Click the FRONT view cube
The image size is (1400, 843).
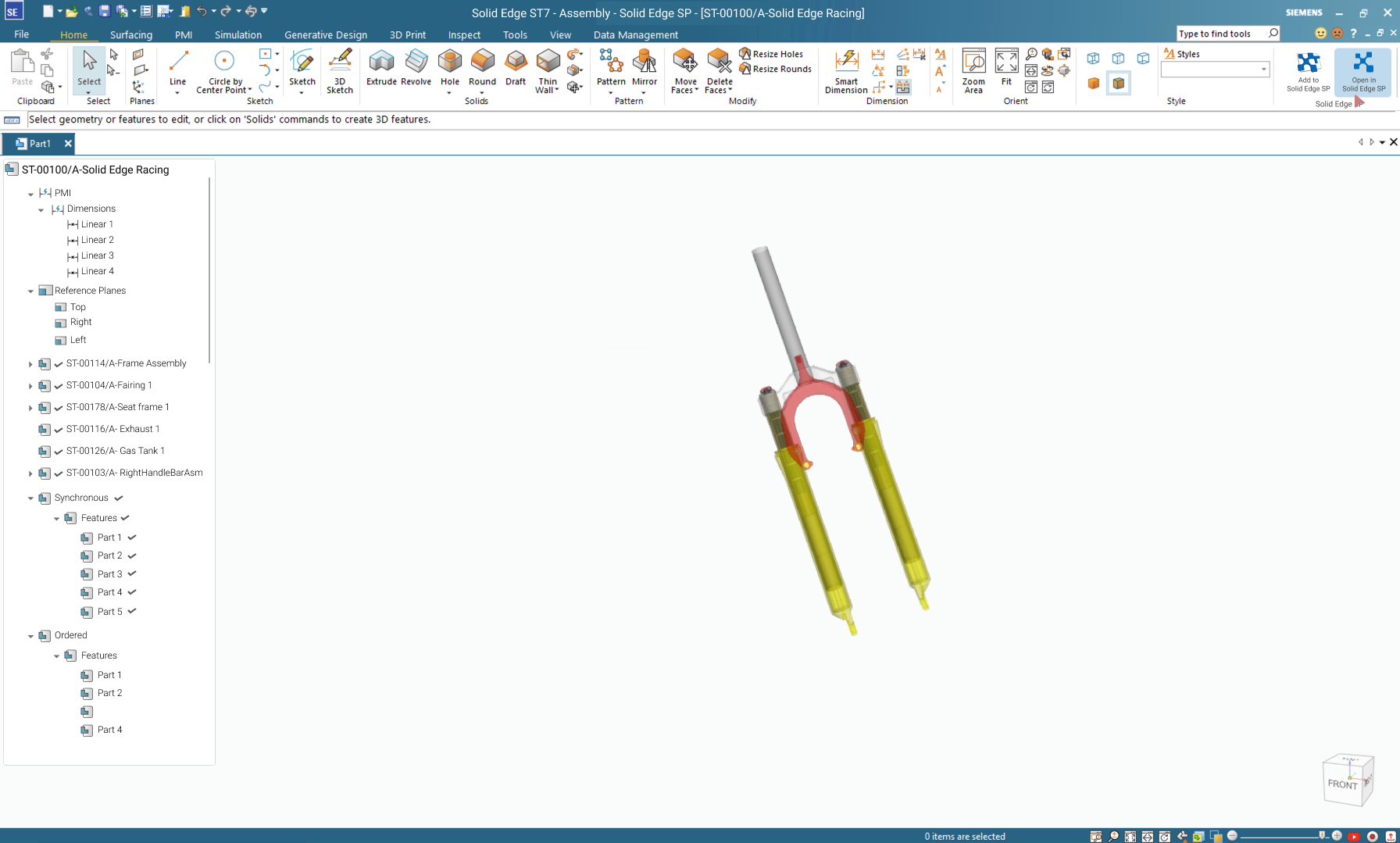click(x=1344, y=784)
